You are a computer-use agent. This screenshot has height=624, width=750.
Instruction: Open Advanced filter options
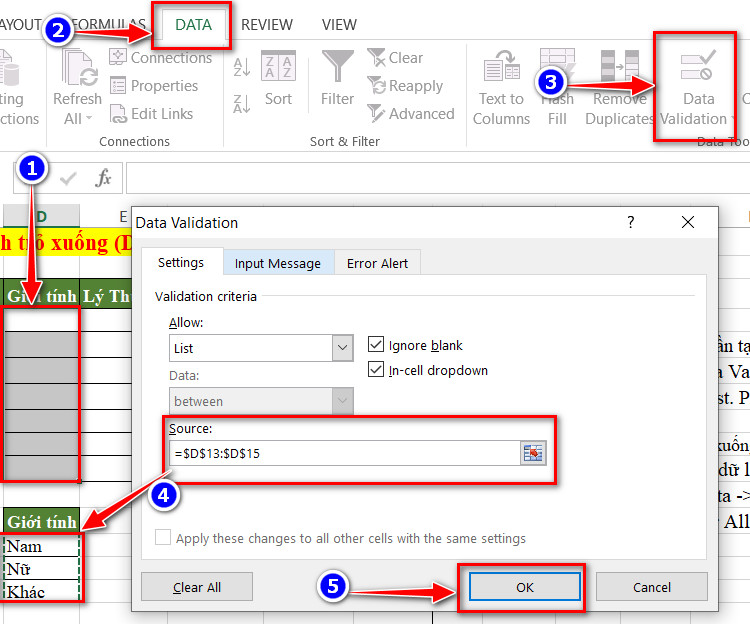[x=411, y=114]
